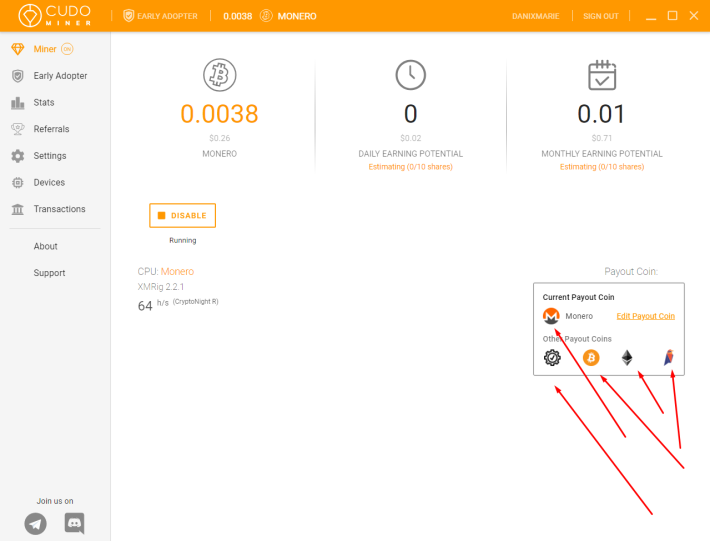Select the Bitcoin payout coin icon
The image size is (710, 541).
591,358
